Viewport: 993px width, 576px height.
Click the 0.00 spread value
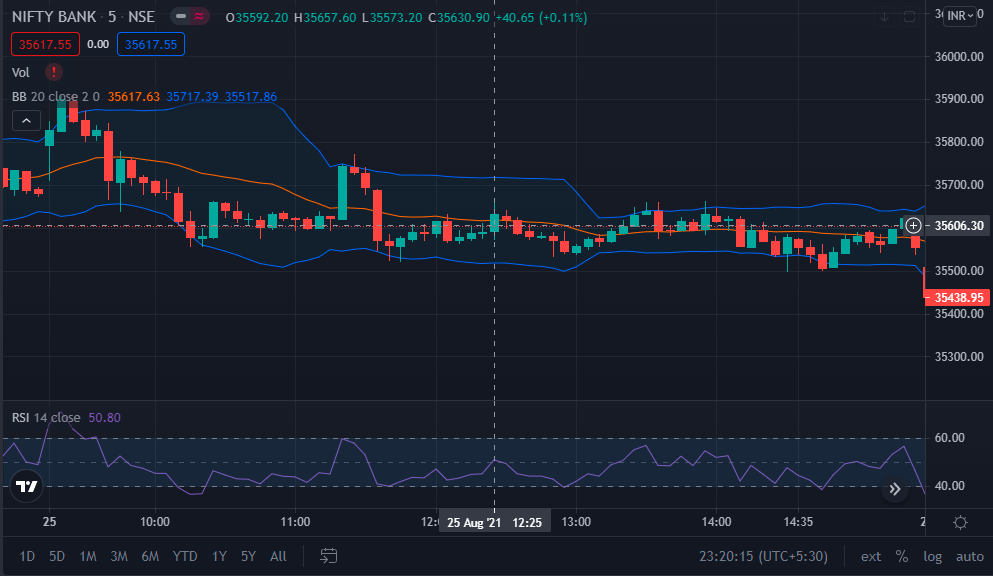point(98,44)
